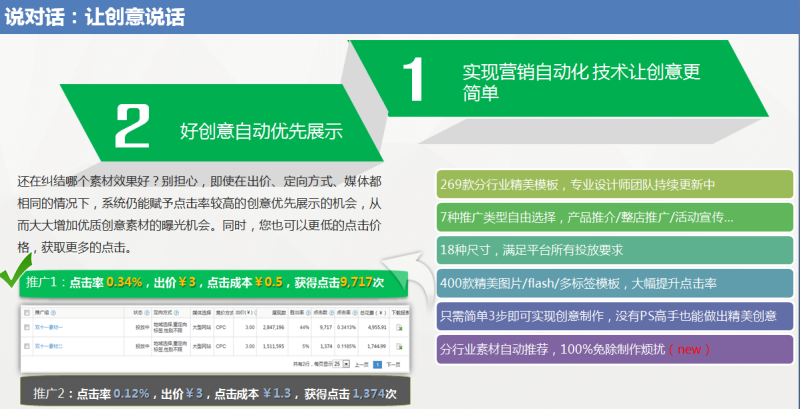Click the table cell 9,717 in 点击数 column

pyautogui.click(x=326, y=327)
